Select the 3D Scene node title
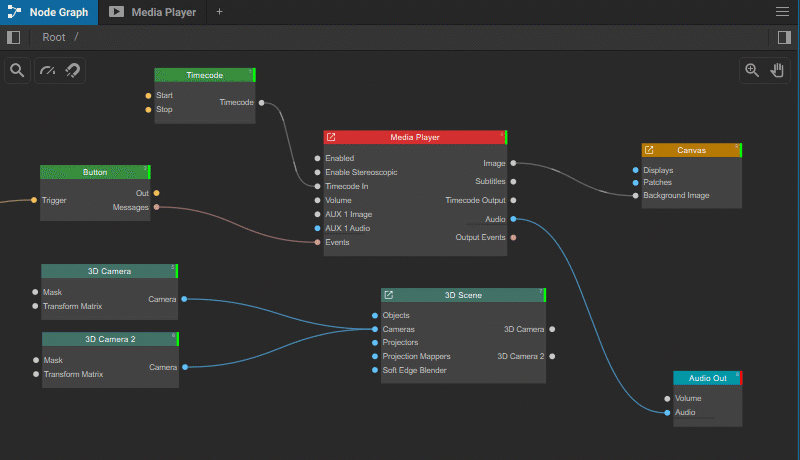This screenshot has width=800, height=460. 463,295
